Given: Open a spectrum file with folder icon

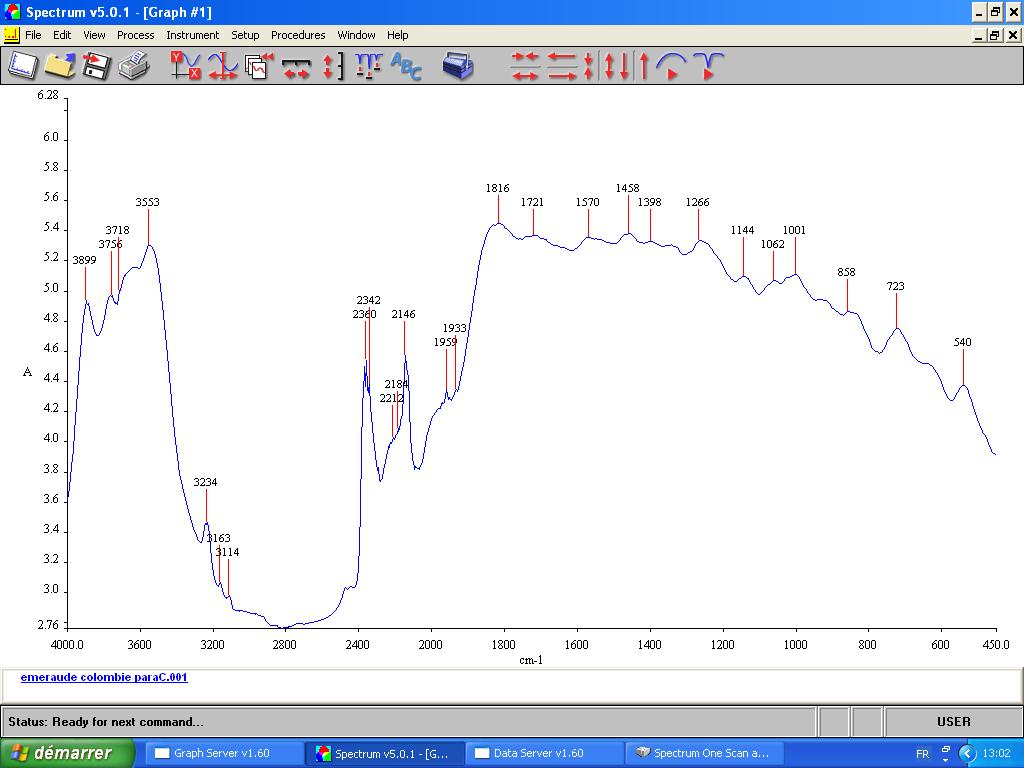Looking at the screenshot, I should 59,66.
